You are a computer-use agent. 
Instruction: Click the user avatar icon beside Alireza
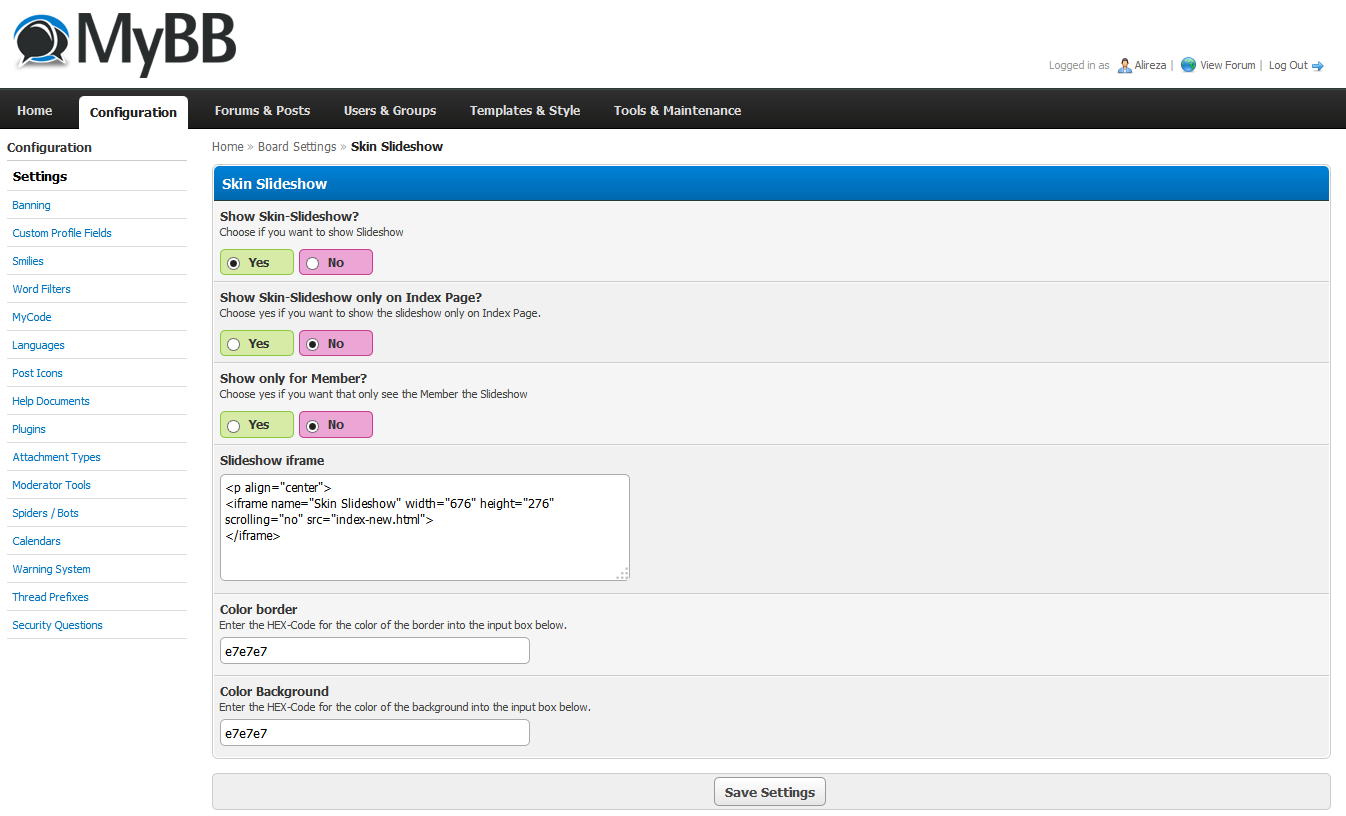click(1124, 65)
